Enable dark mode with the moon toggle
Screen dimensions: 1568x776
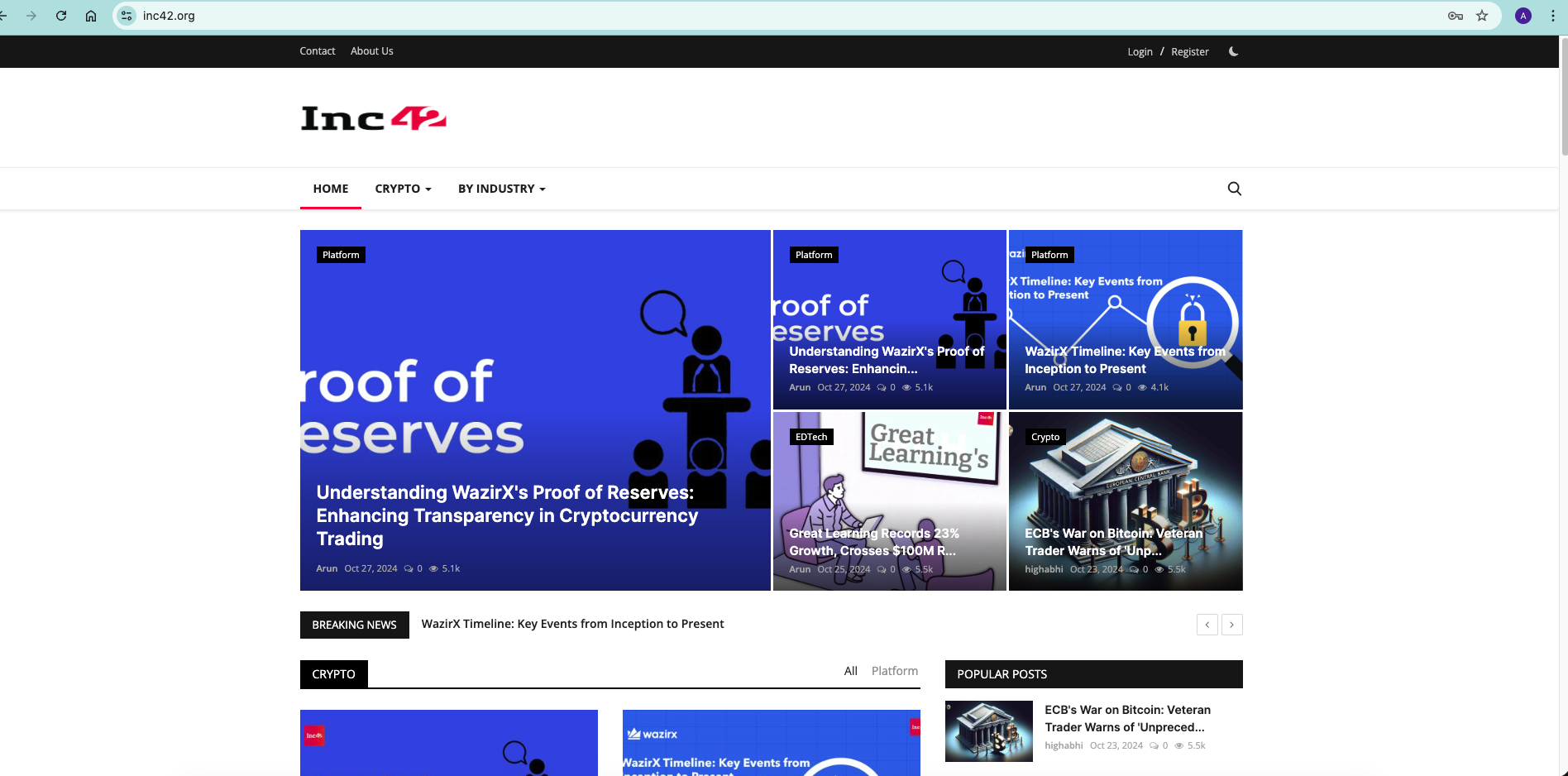pos(1233,51)
